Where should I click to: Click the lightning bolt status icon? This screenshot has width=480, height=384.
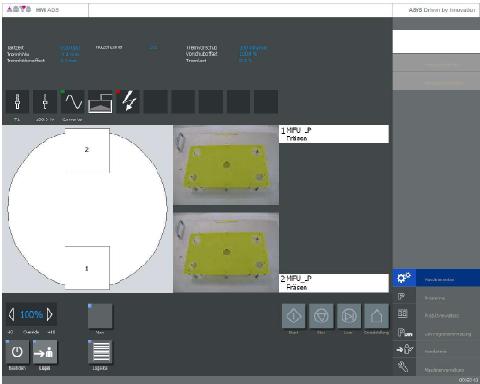coord(128,102)
